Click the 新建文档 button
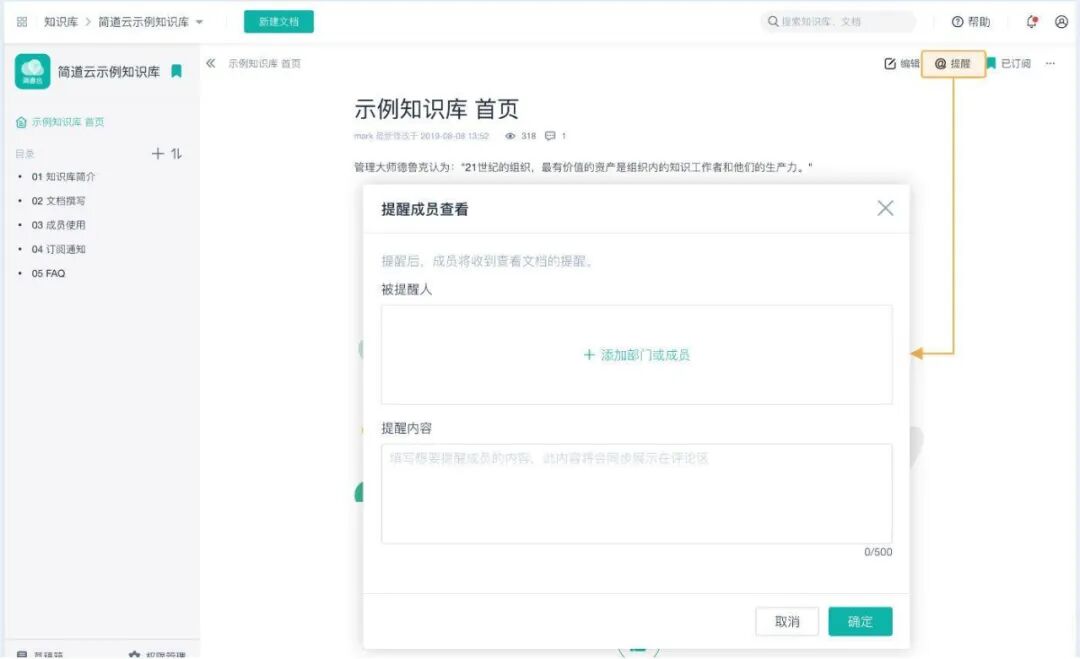1080x659 pixels. pos(278,21)
